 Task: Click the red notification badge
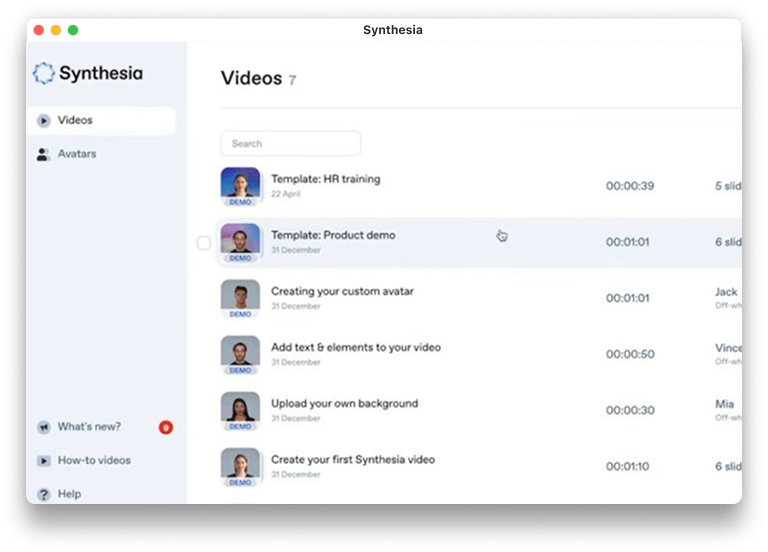pyautogui.click(x=166, y=428)
